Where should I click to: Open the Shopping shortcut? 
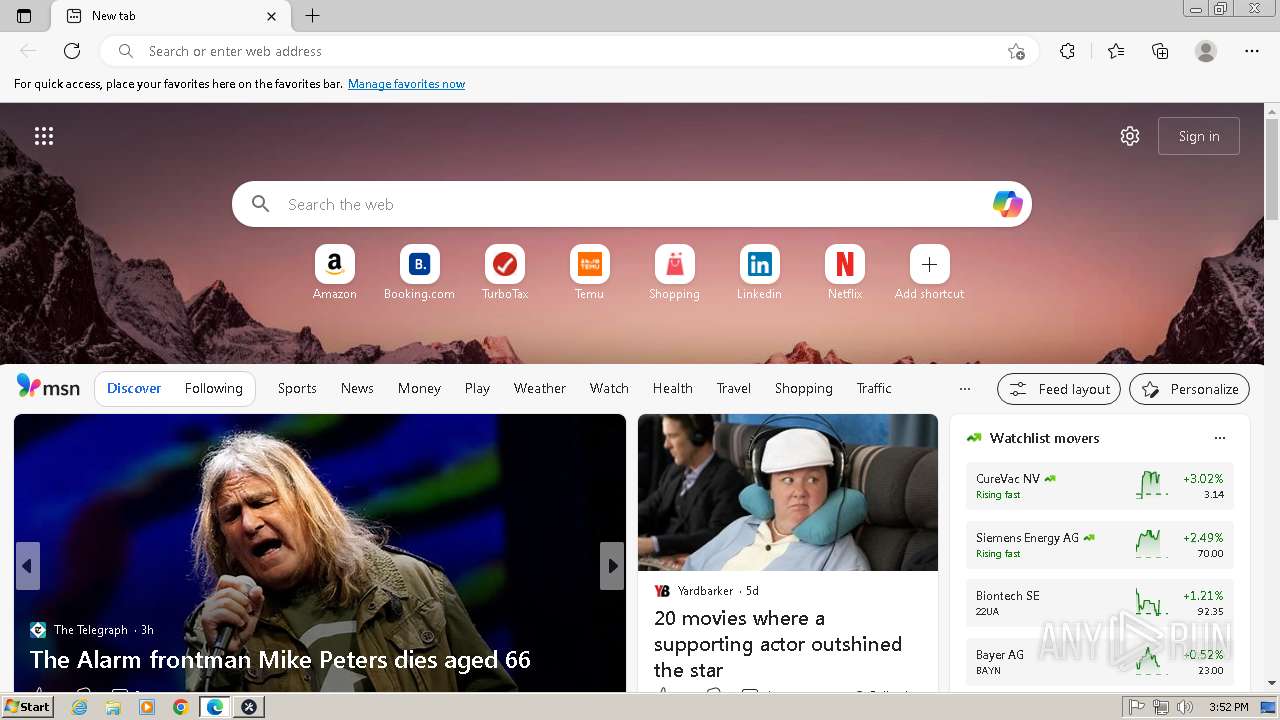675,273
